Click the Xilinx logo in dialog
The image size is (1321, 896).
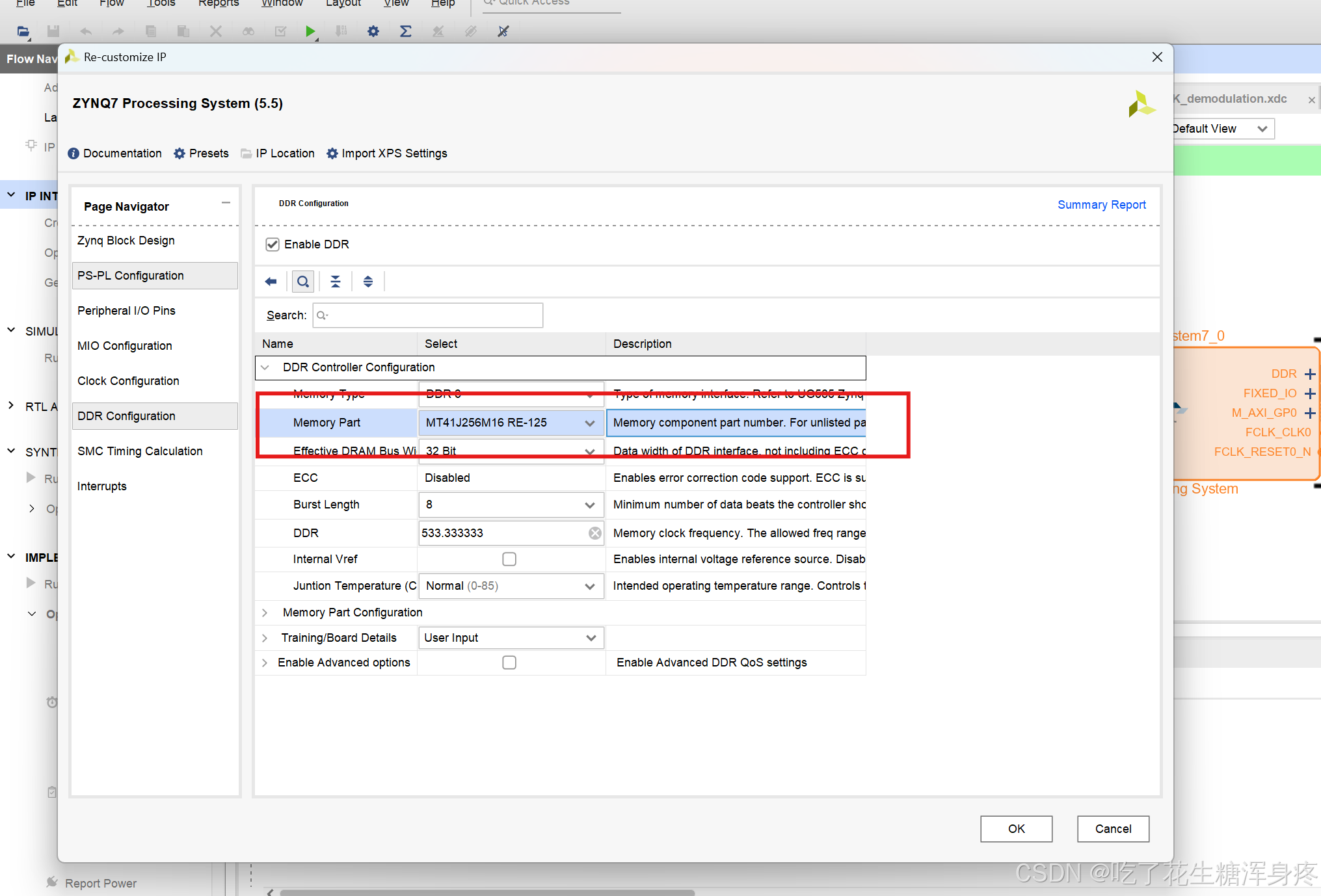click(1141, 104)
